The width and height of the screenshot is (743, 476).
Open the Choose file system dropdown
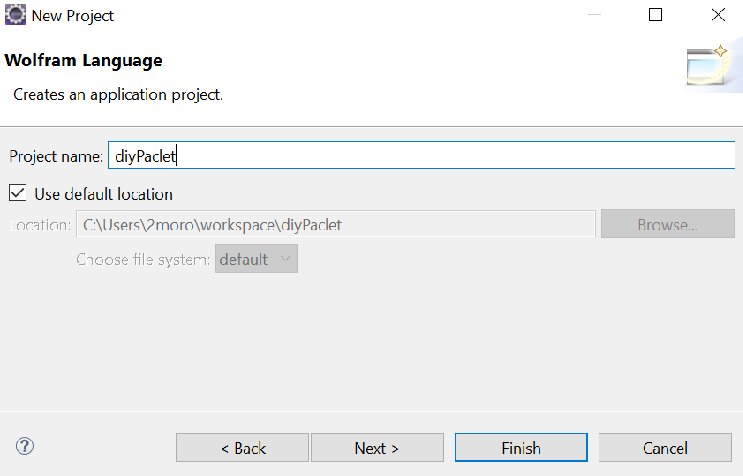click(256, 259)
